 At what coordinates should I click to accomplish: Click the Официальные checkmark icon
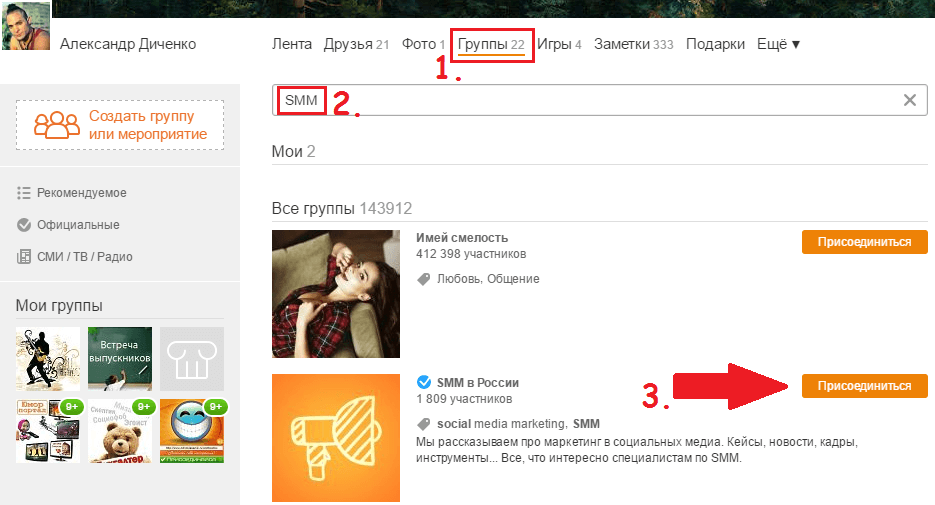coord(24,225)
